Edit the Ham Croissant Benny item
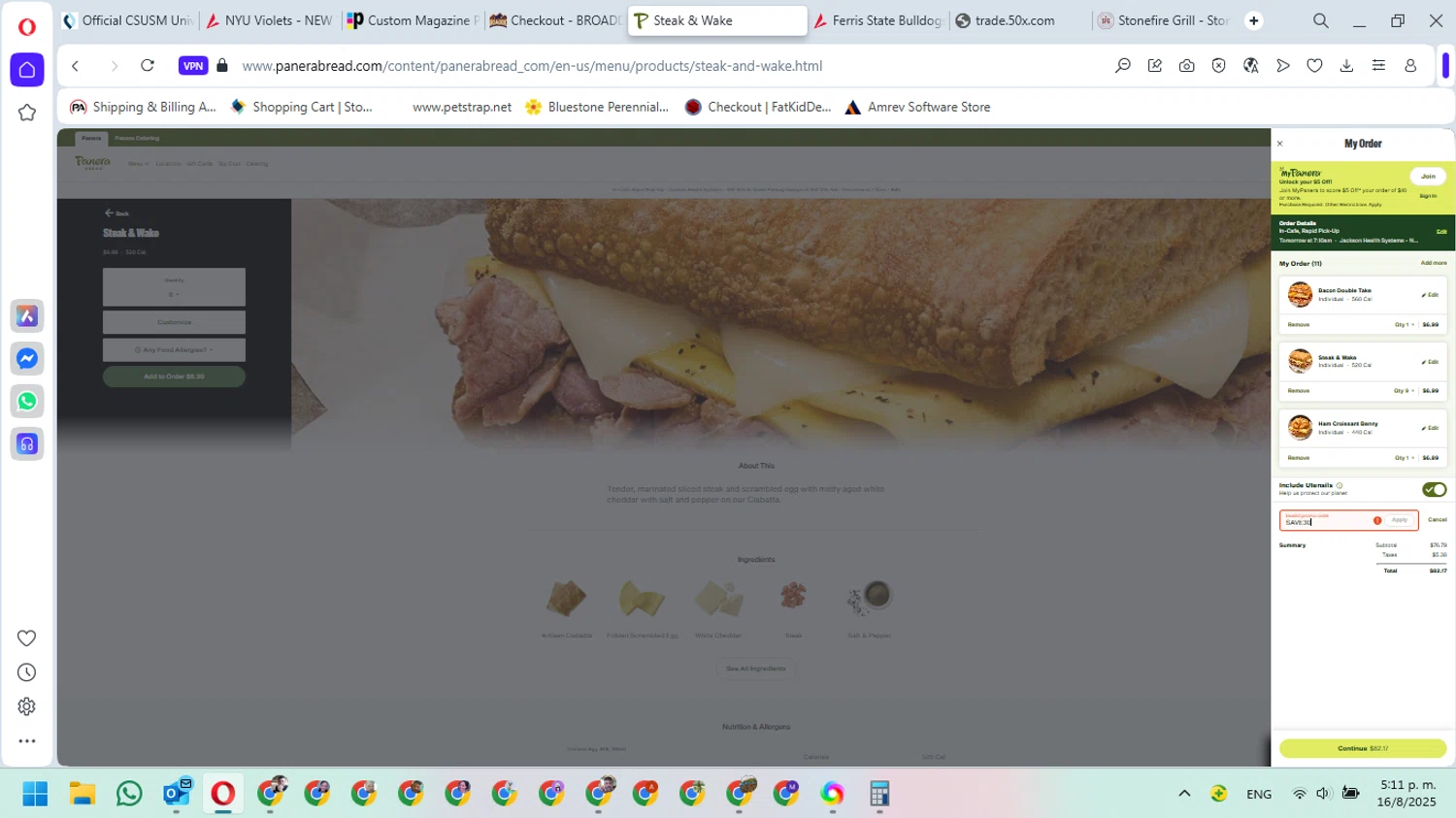 (1431, 428)
